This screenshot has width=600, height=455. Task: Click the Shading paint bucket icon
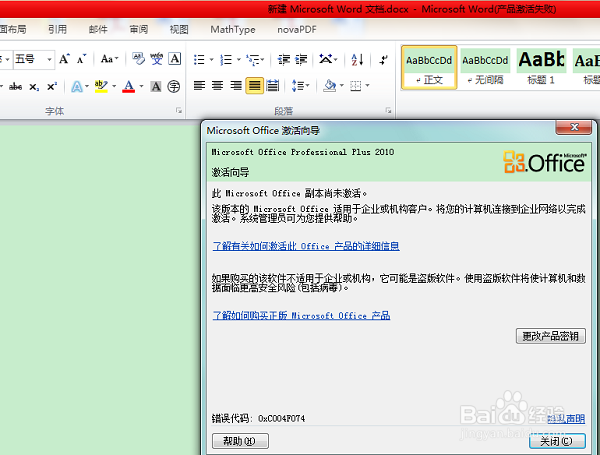(329, 86)
